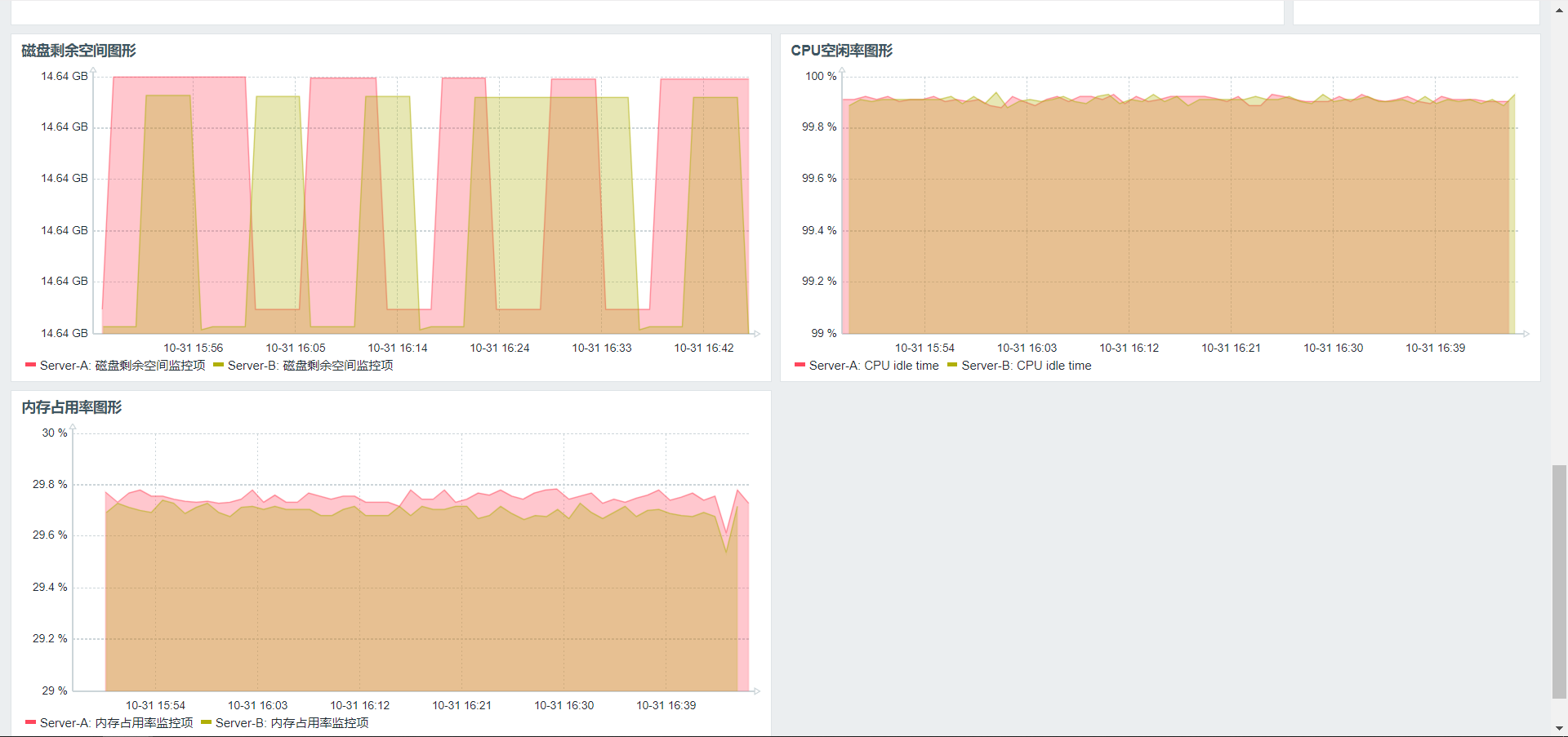Screen dimensions: 1568x737
Task: Click the scrollbar down arrow
Action: coord(1560,728)
